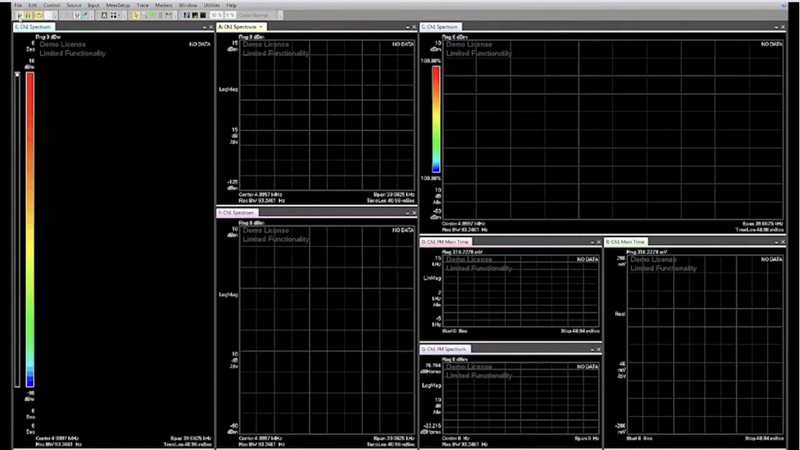Open the G: Ch1 FM Spectrum options arrow

592,349
